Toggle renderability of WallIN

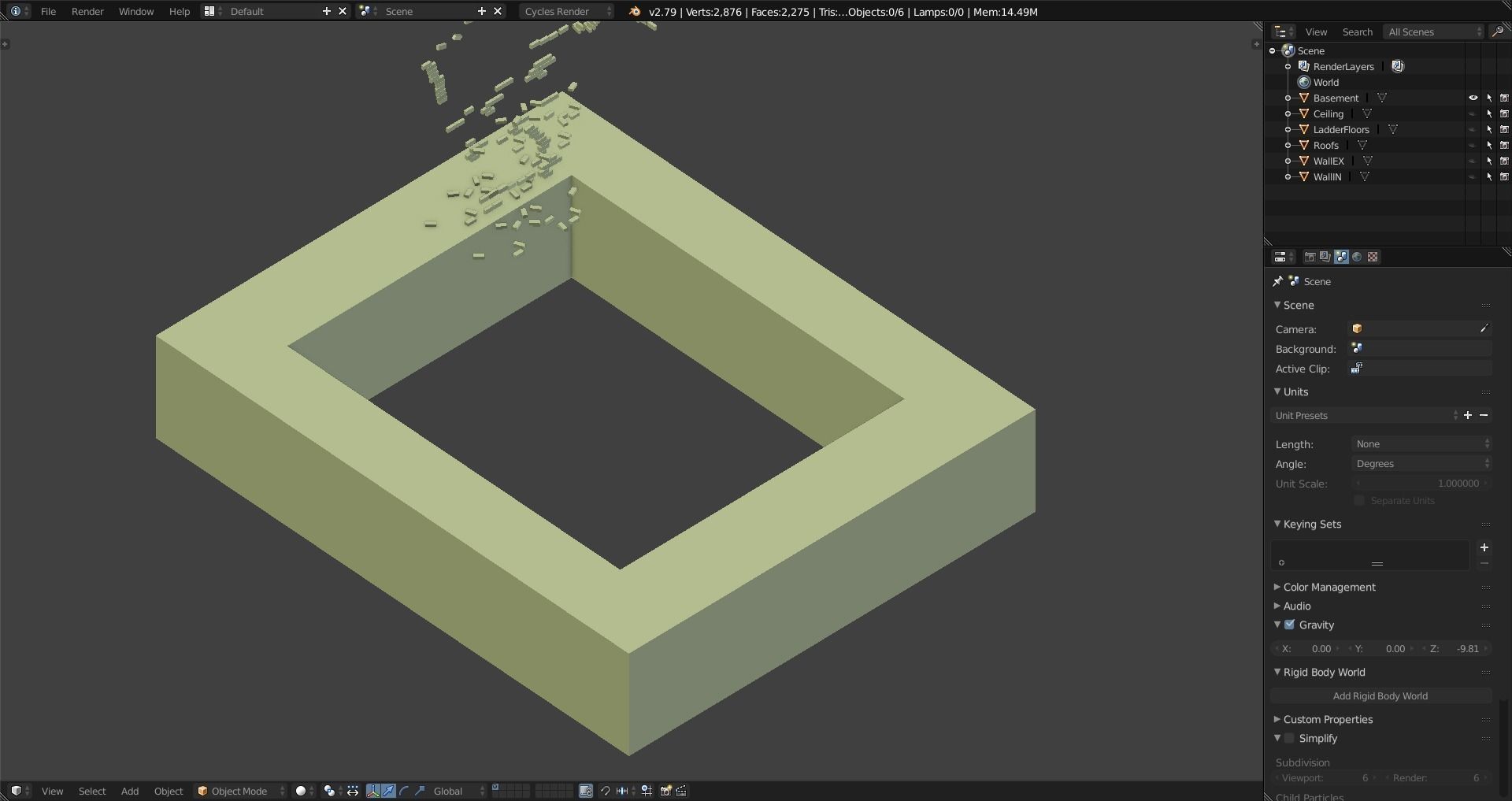point(1504,176)
